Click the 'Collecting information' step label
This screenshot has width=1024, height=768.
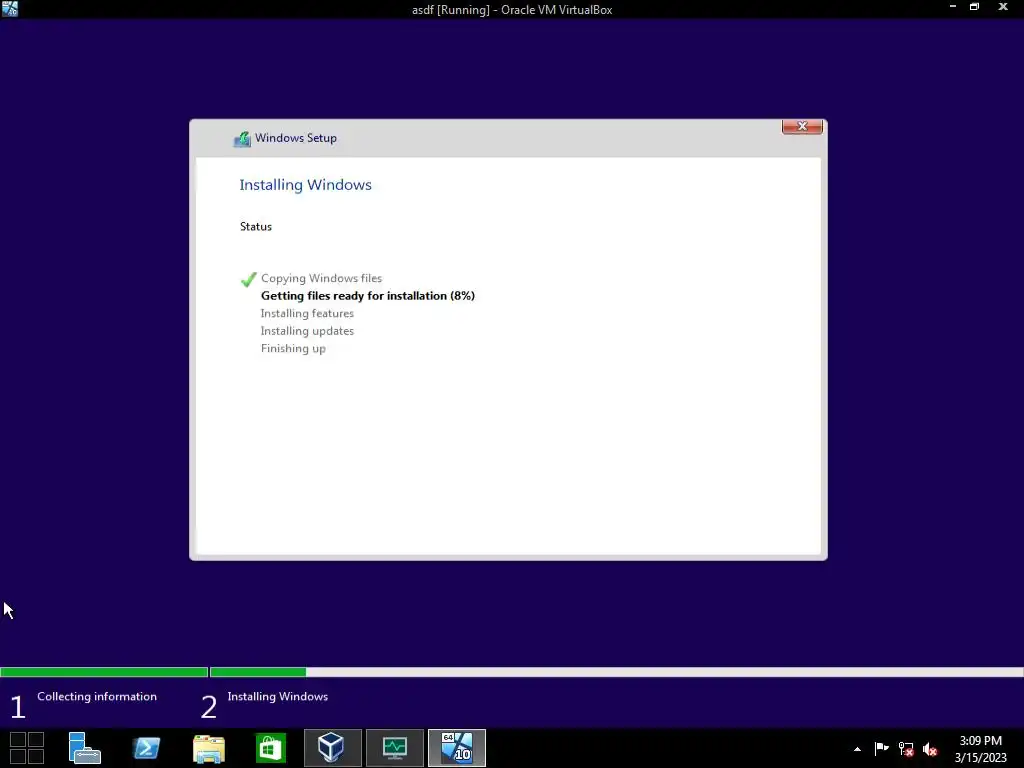click(x=97, y=697)
